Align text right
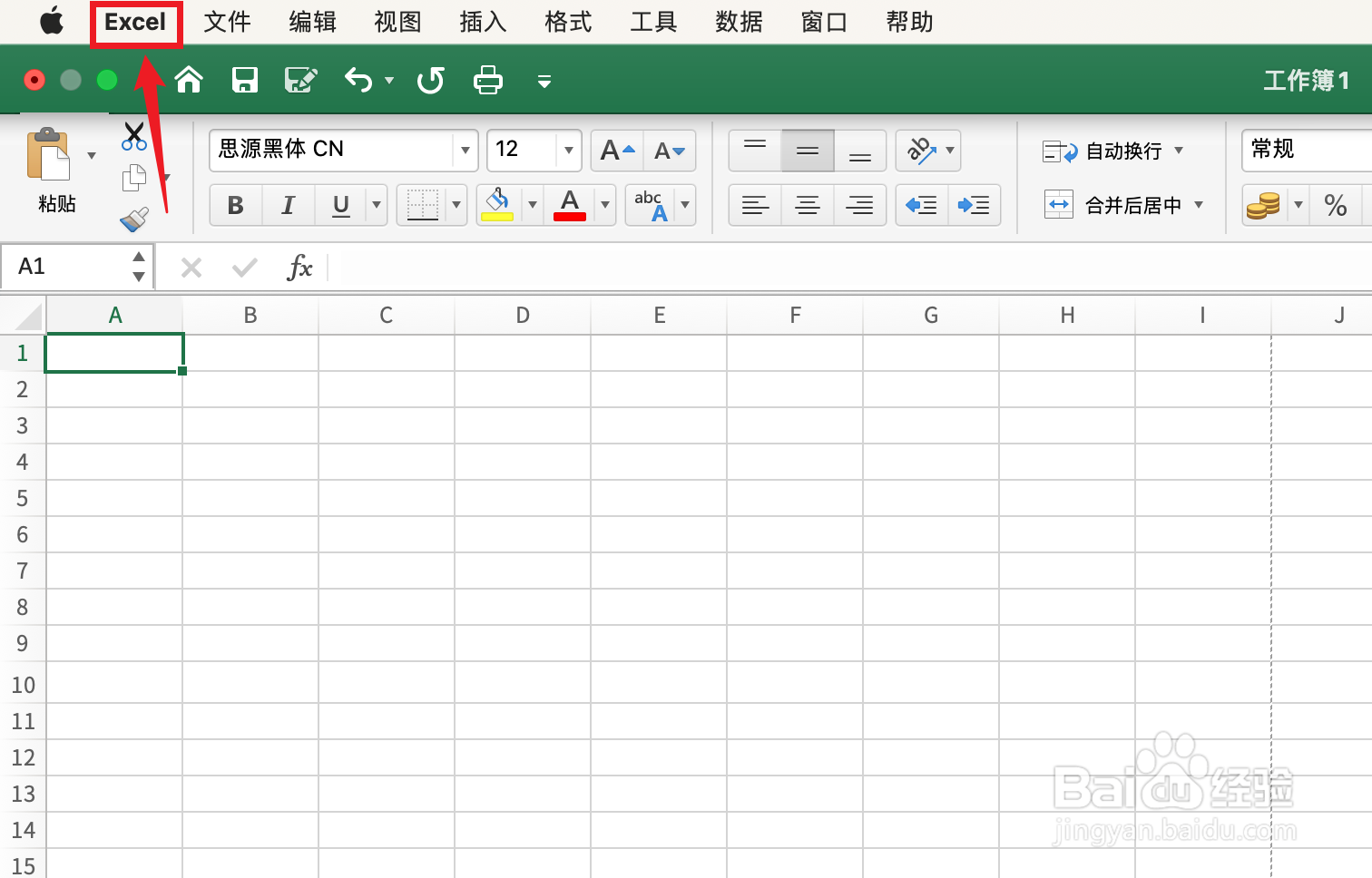The width and height of the screenshot is (1372, 878). (860, 205)
